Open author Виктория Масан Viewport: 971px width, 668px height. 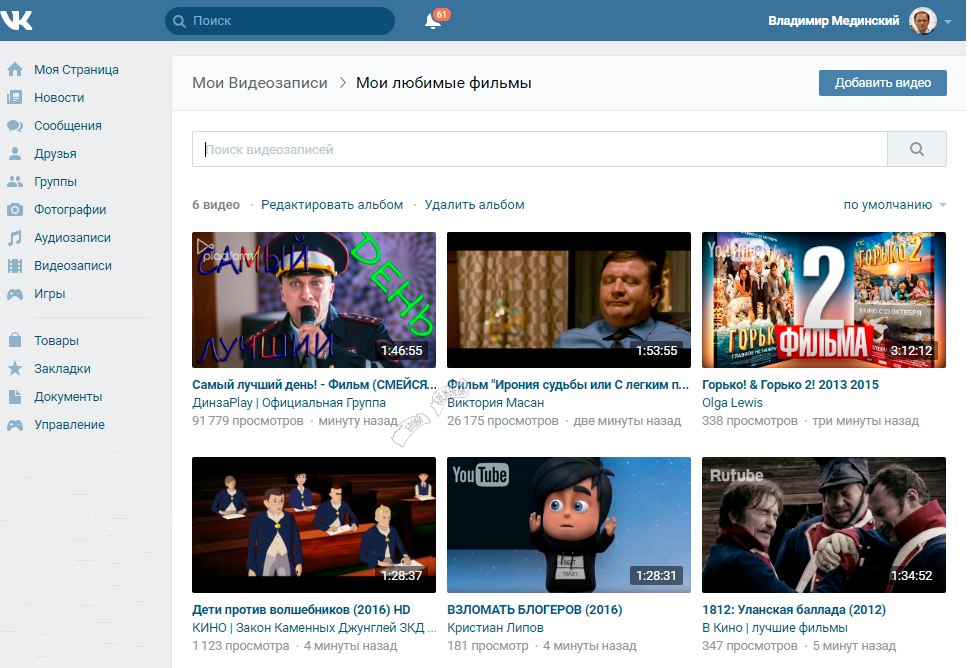[x=495, y=402]
